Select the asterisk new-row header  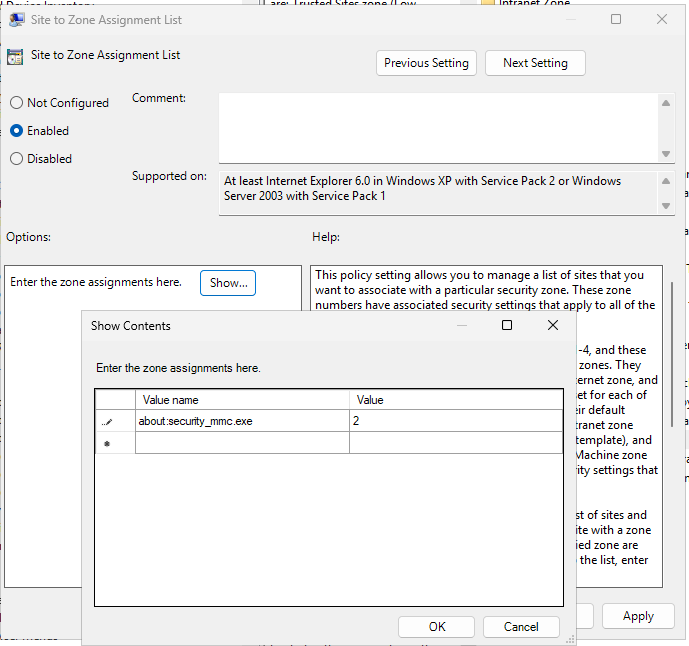point(108,443)
